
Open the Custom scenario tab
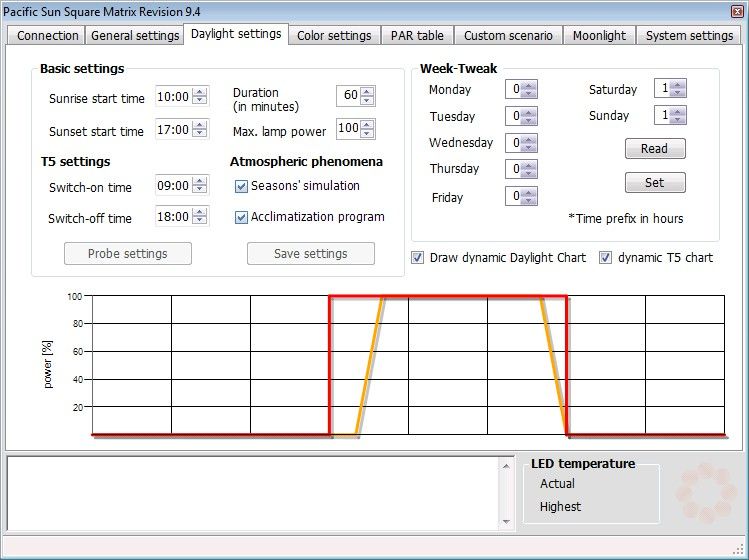(x=508, y=35)
